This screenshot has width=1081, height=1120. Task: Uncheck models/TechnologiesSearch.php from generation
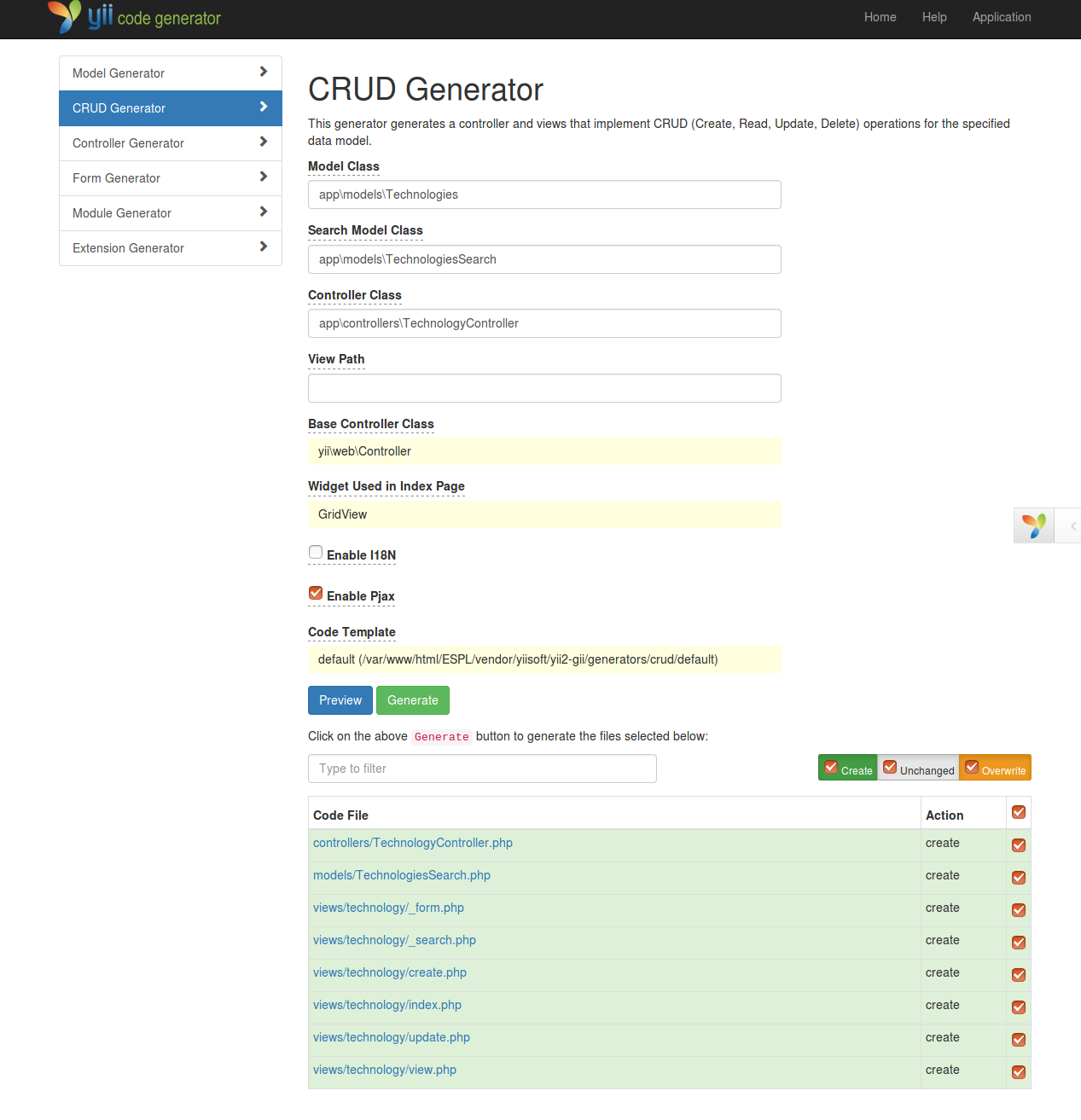coord(1018,878)
